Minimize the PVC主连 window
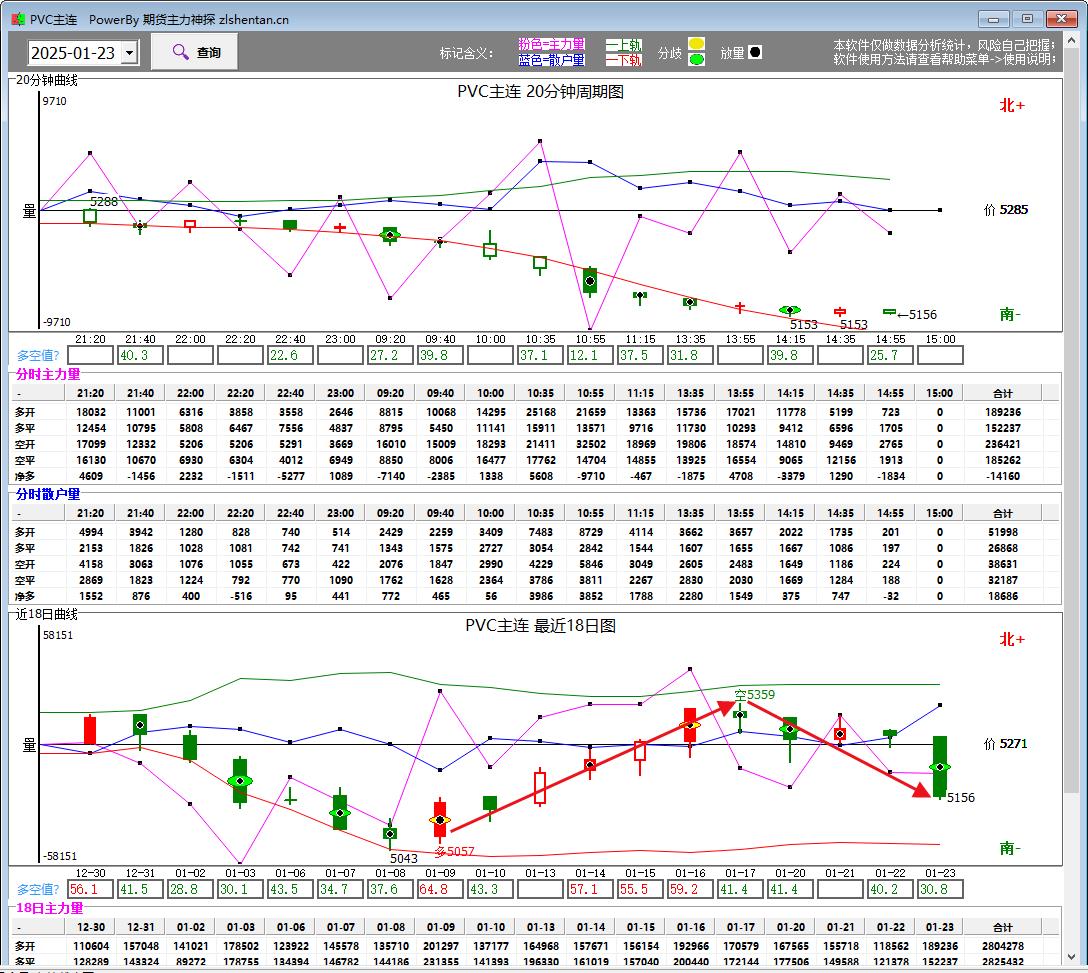Image resolution: width=1088 pixels, height=973 pixels. click(x=994, y=19)
